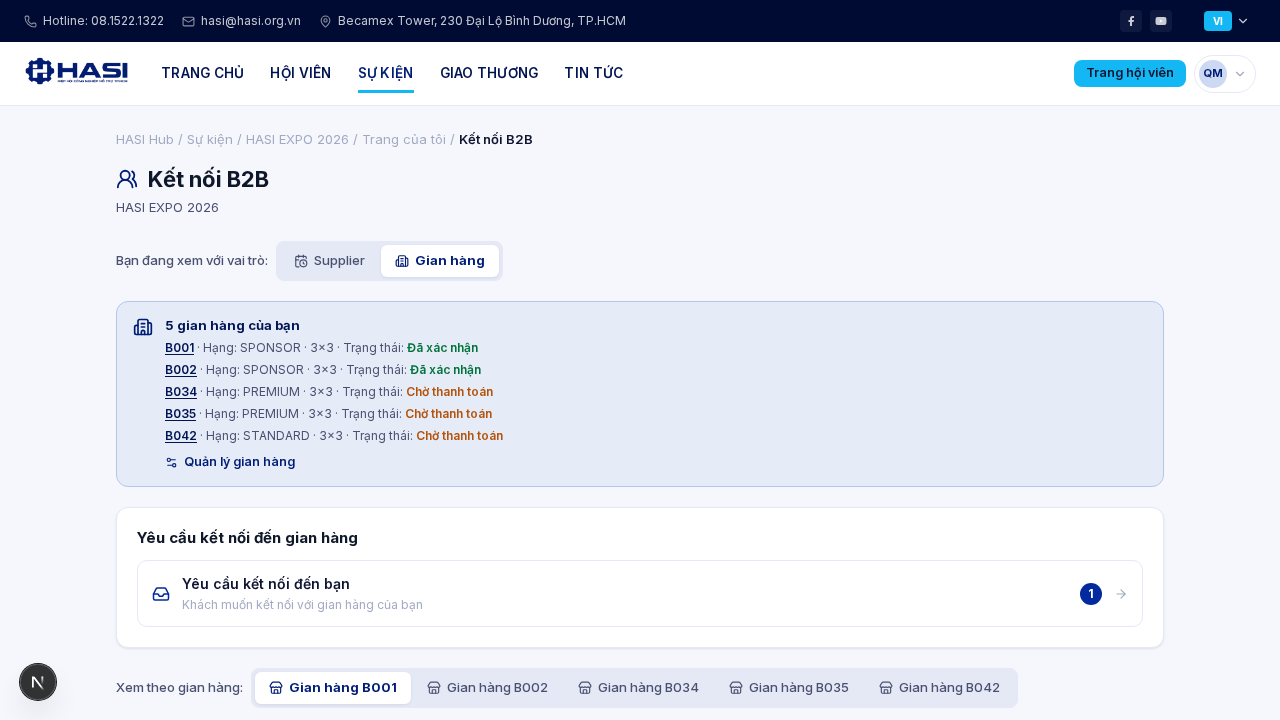Open the Trang của tôi breadcrumb

404,139
